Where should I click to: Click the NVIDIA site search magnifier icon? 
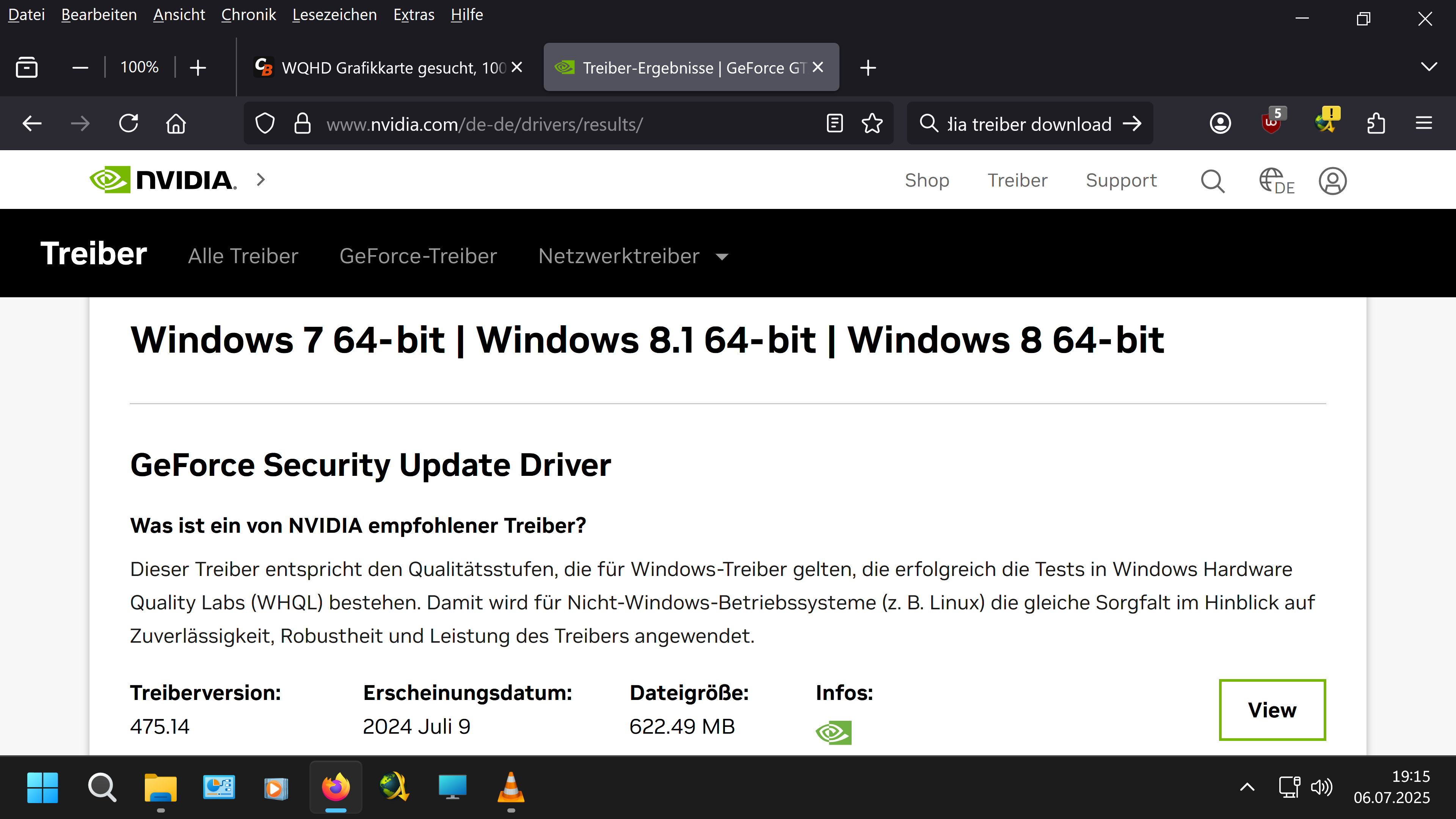[1213, 181]
